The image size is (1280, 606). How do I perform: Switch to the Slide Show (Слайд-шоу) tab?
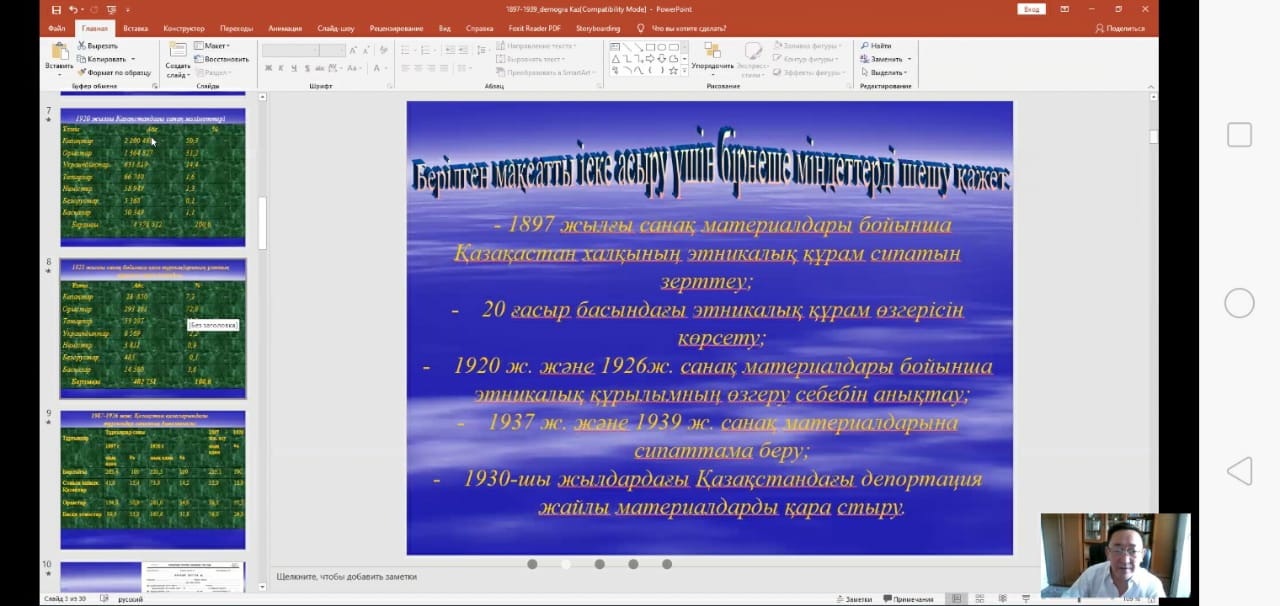click(x=336, y=29)
